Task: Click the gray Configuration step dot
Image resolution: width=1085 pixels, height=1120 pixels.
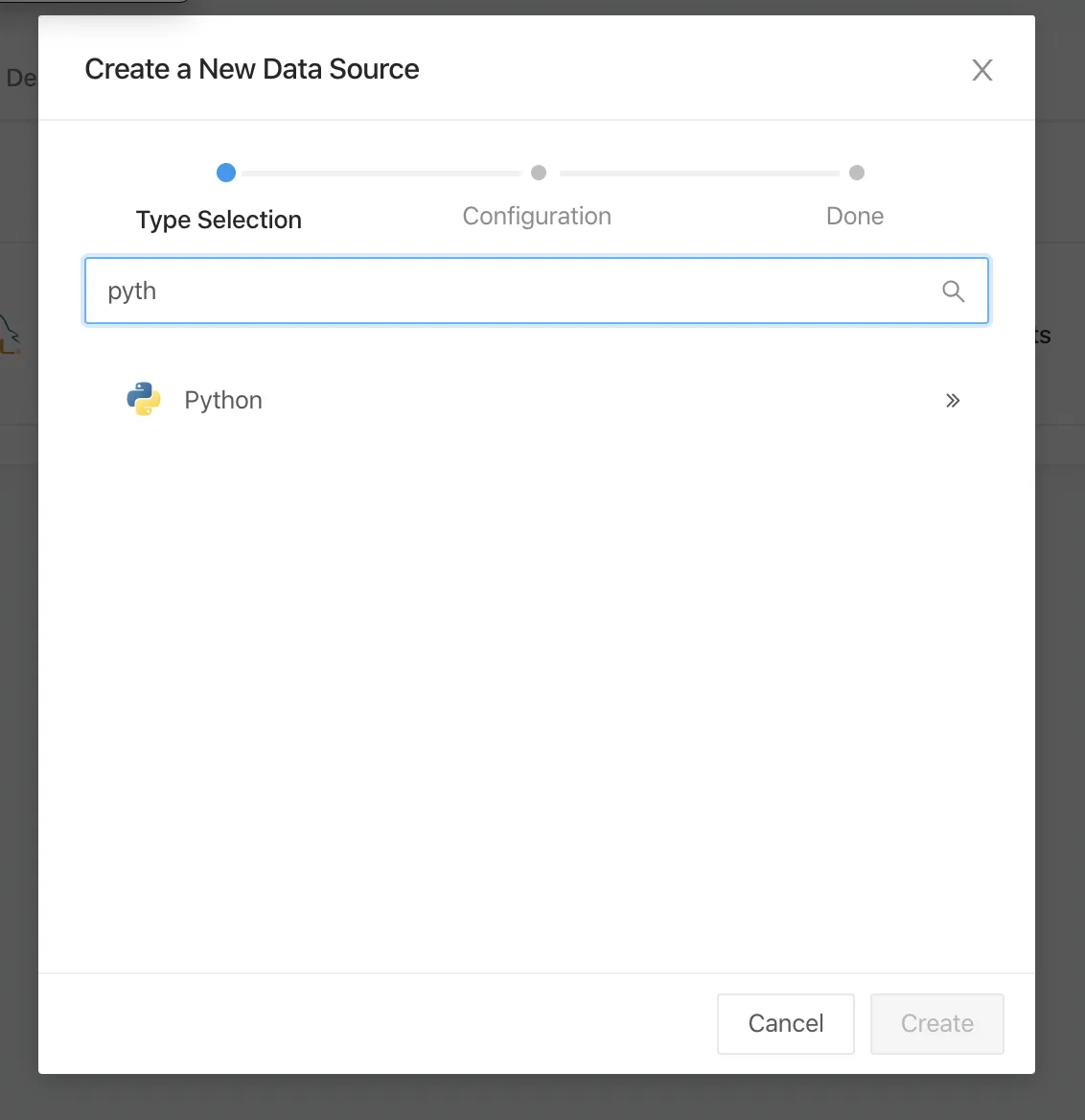Action: [539, 173]
